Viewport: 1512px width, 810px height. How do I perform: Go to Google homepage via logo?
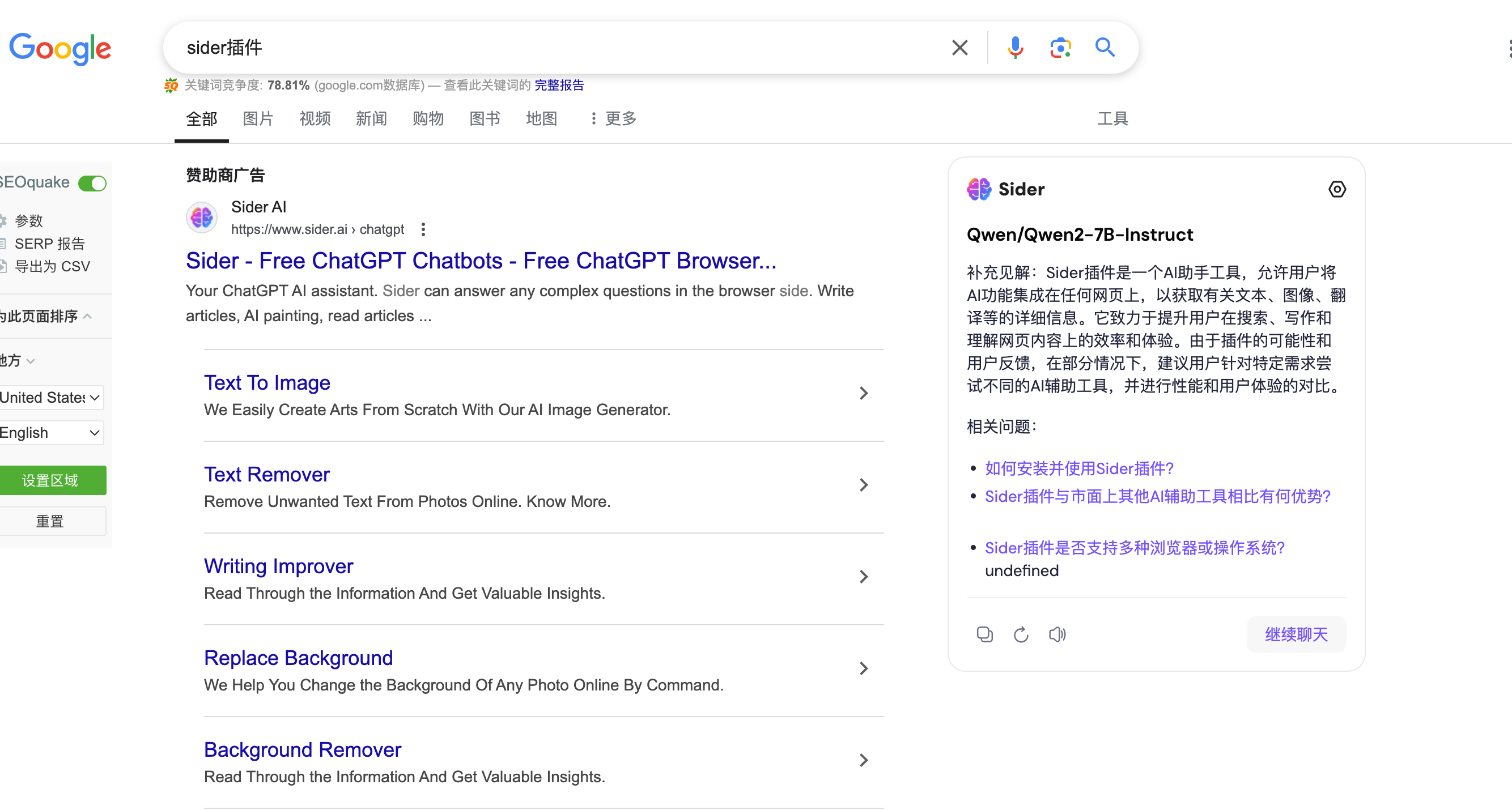61,49
